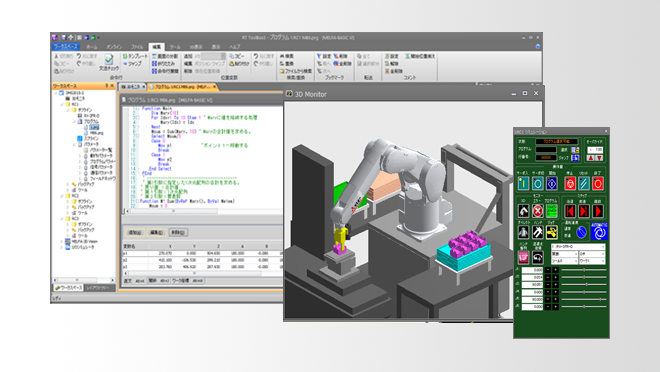Click the blue Start program button
Screen dimensions: 660x372
[552, 183]
